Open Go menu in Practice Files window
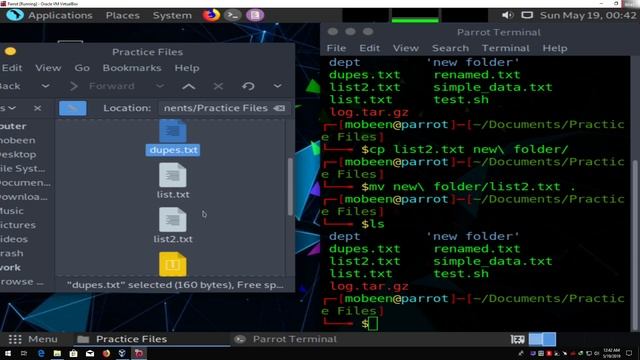The image size is (640, 360). pyautogui.click(x=82, y=68)
